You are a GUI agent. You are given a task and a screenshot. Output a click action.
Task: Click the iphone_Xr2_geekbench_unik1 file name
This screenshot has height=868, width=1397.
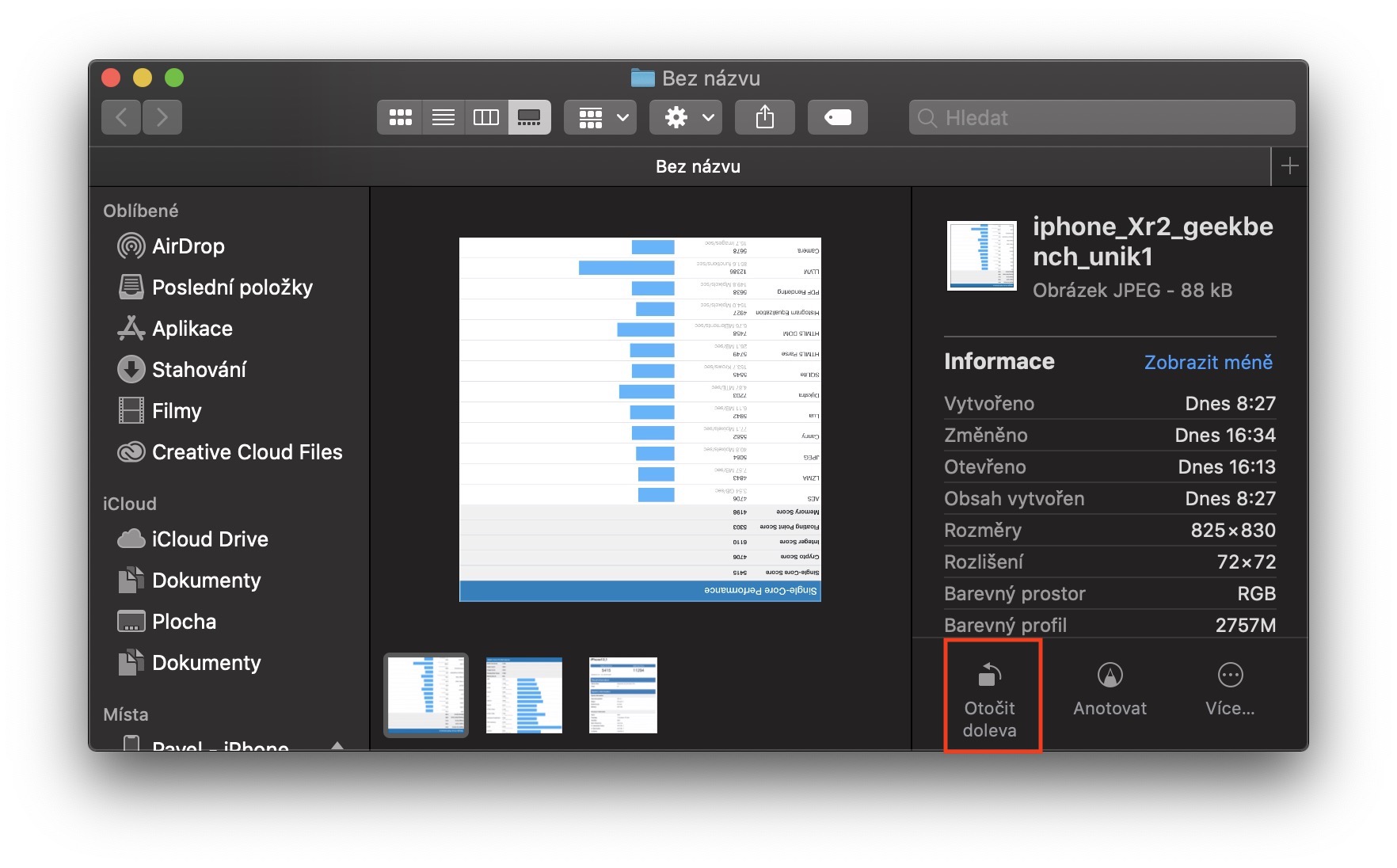click(1153, 242)
